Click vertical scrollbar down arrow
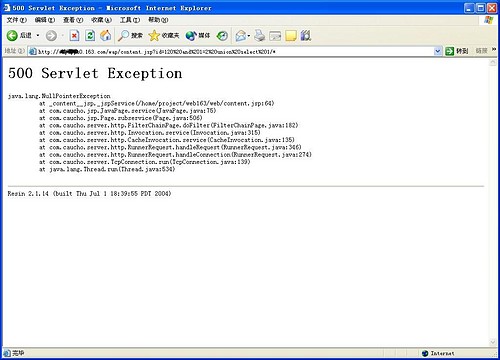Screen dimensions: 500x360 pos(493,342)
